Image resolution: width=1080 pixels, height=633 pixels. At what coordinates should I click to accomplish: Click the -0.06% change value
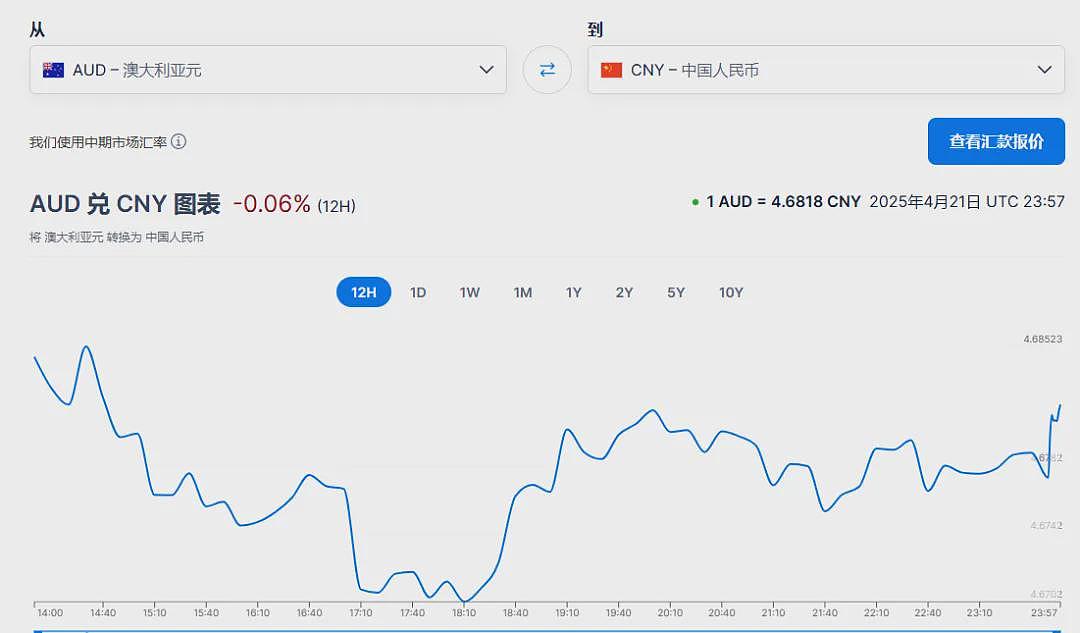(x=271, y=204)
